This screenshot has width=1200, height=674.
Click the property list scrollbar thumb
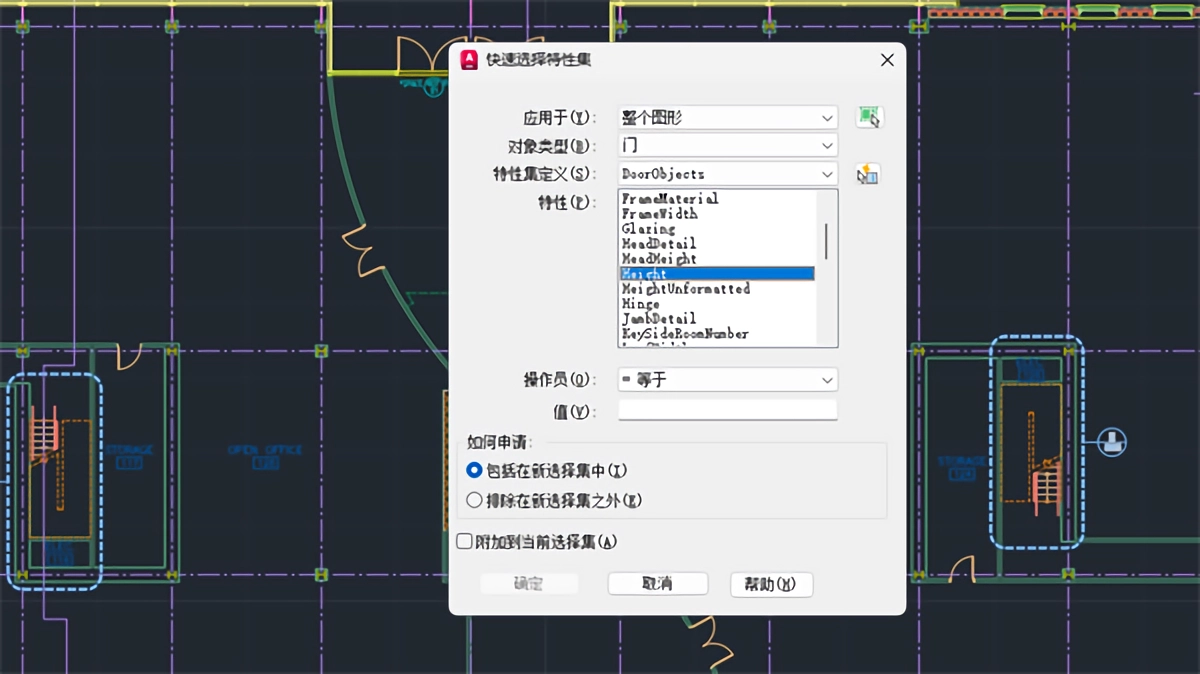(826, 240)
